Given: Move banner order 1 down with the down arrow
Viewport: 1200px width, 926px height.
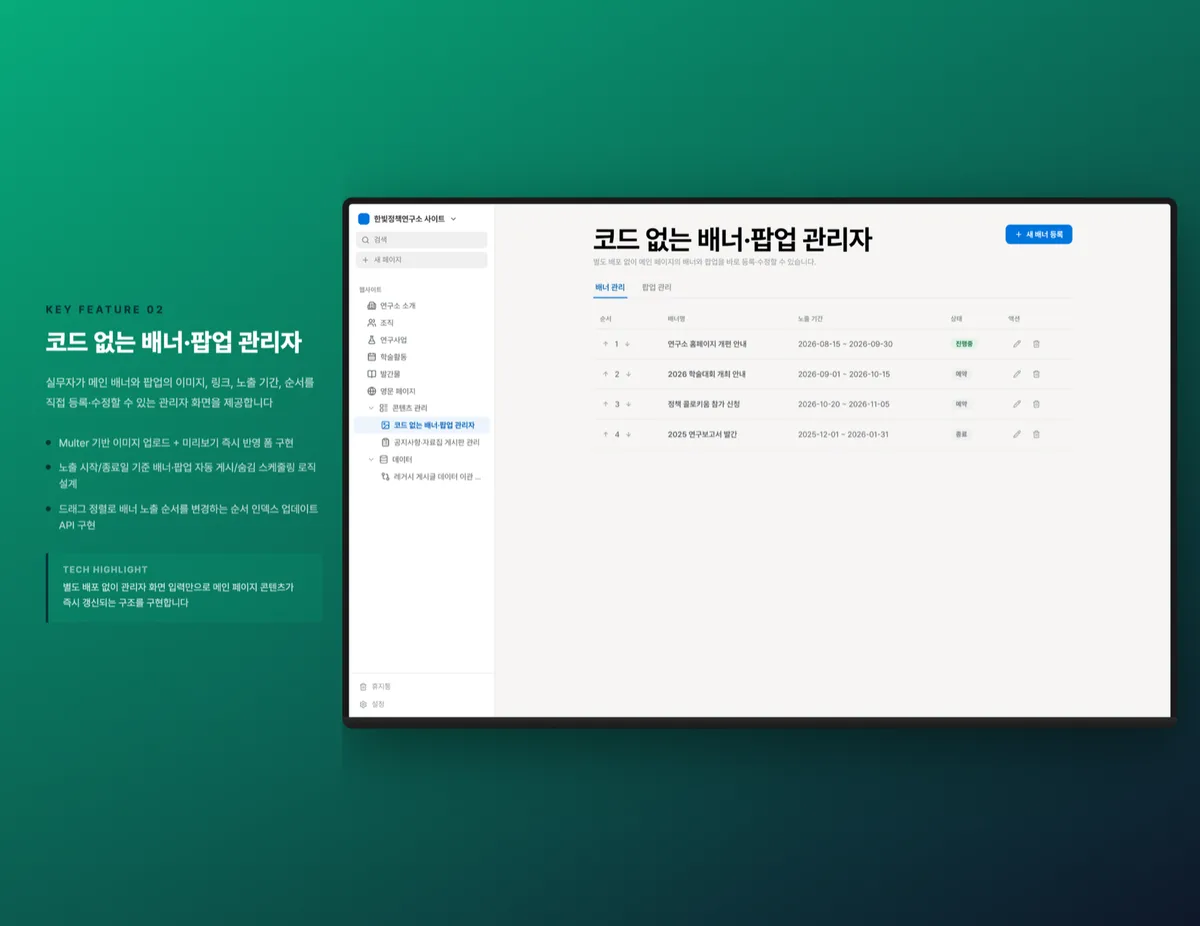Looking at the screenshot, I should pyautogui.click(x=628, y=344).
